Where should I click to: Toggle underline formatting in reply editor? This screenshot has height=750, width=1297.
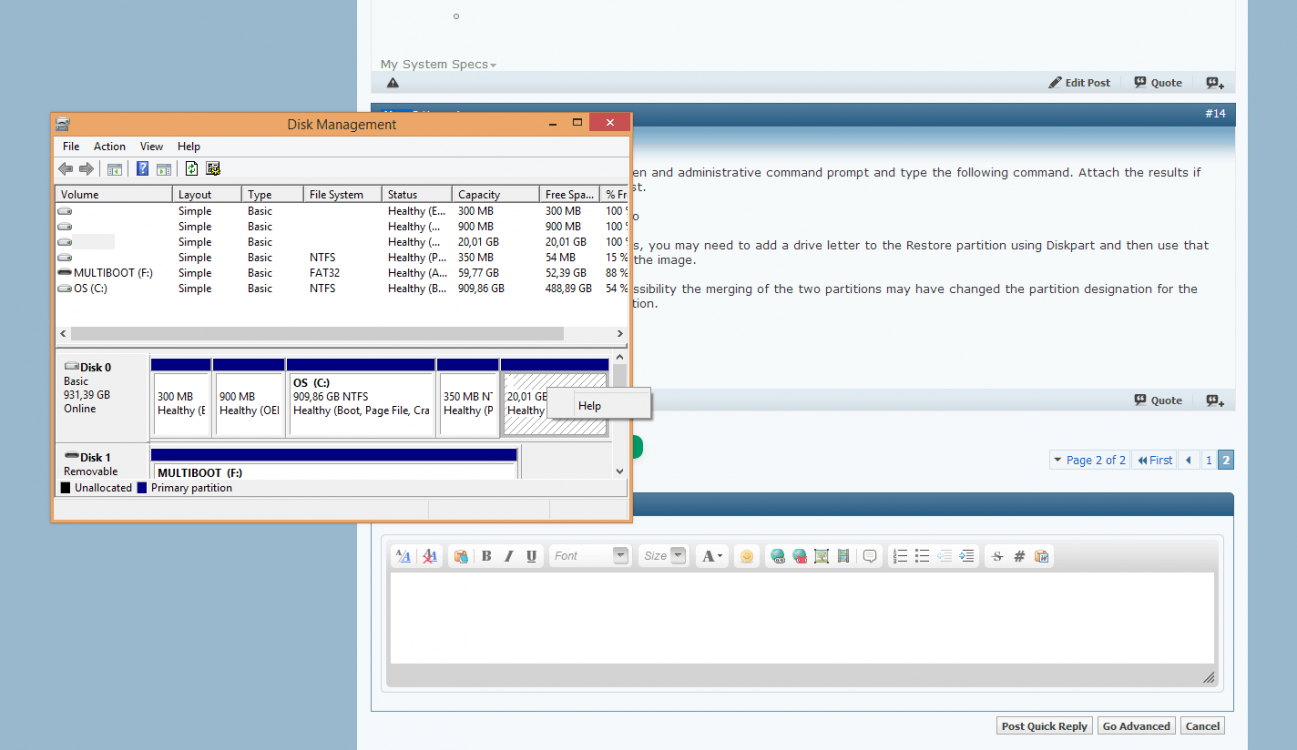[x=531, y=556]
